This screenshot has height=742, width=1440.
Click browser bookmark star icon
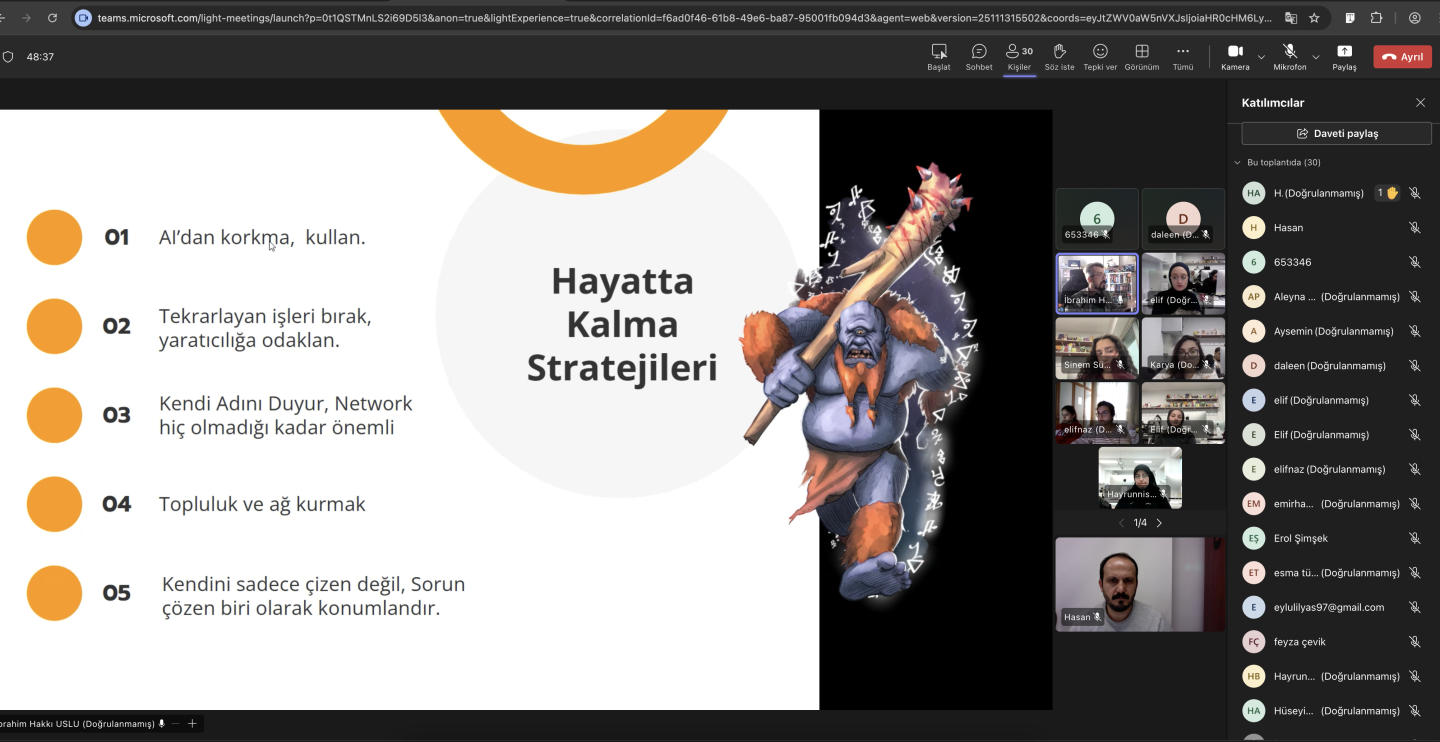click(x=1314, y=18)
